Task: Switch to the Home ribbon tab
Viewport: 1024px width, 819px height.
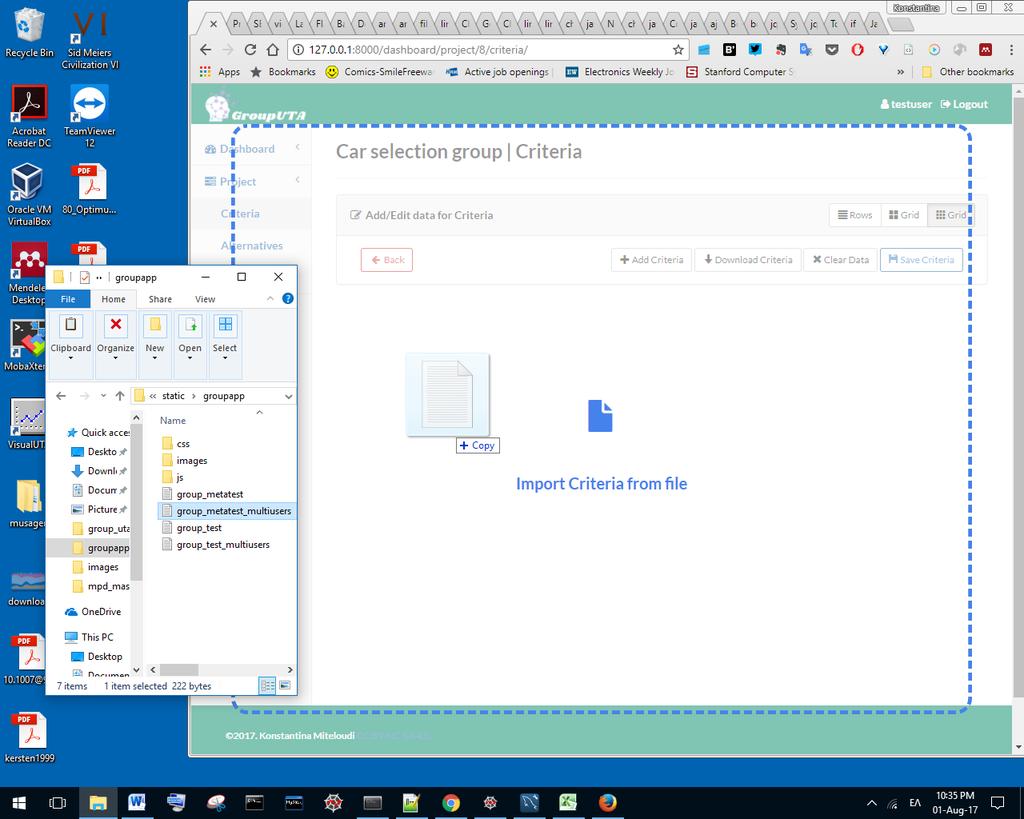Action: 114,299
